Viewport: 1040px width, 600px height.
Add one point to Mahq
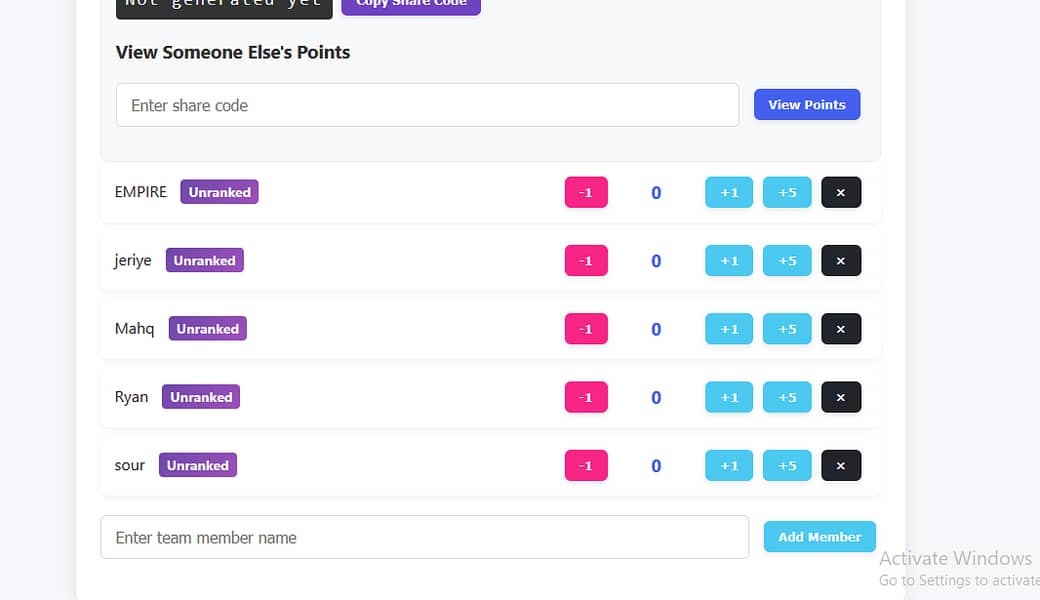point(729,329)
